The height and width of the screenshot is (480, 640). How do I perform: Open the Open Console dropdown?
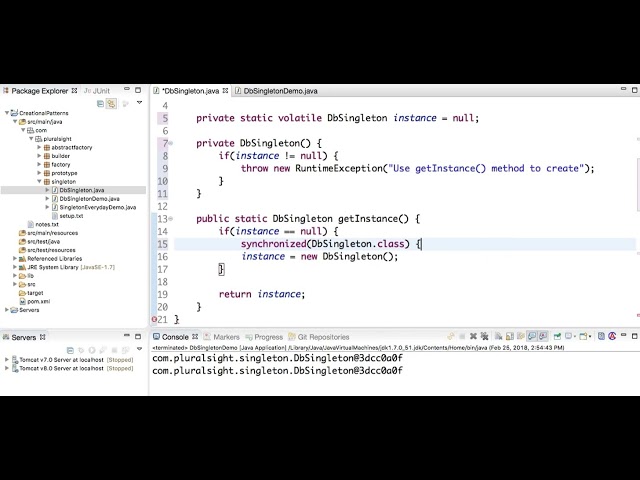tap(591, 336)
